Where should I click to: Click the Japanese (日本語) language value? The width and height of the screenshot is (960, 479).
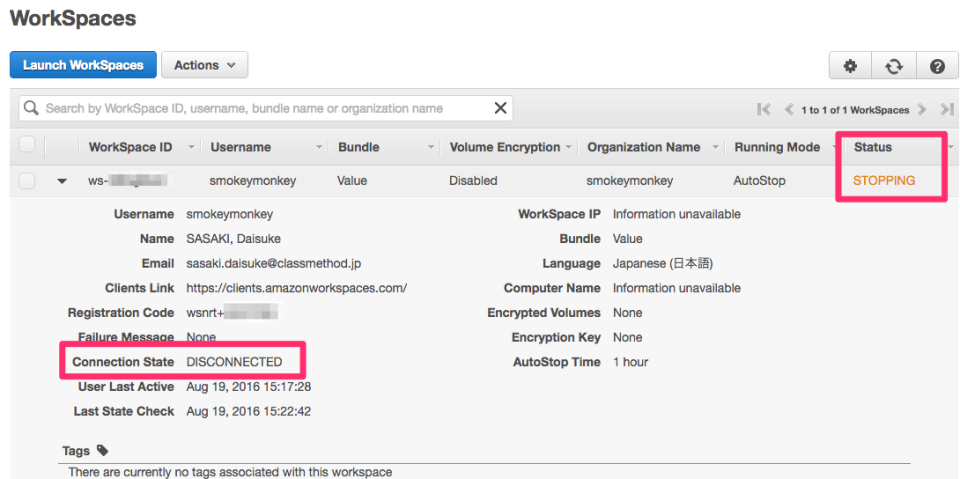[x=663, y=263]
